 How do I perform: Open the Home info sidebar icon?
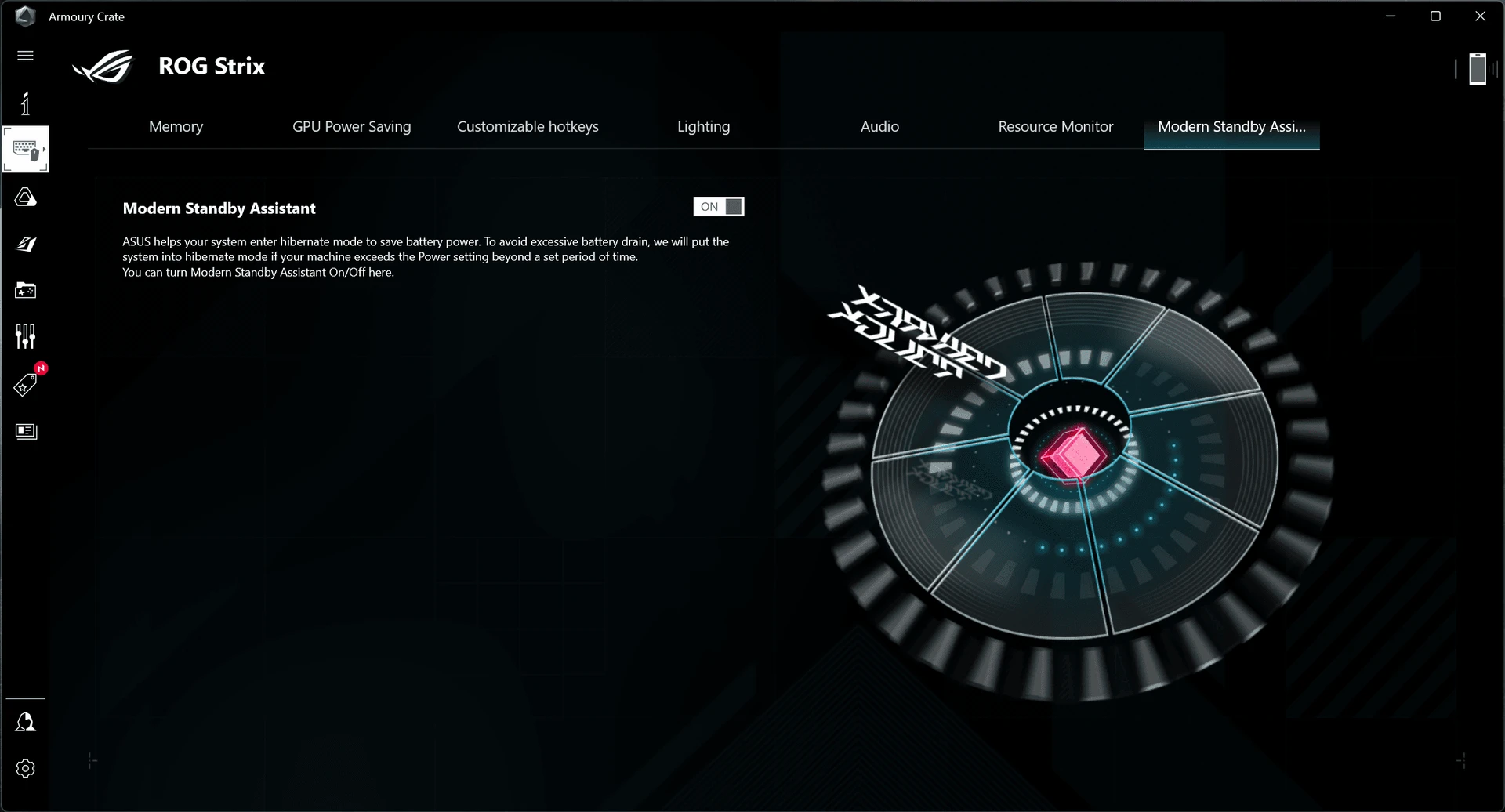click(x=25, y=103)
